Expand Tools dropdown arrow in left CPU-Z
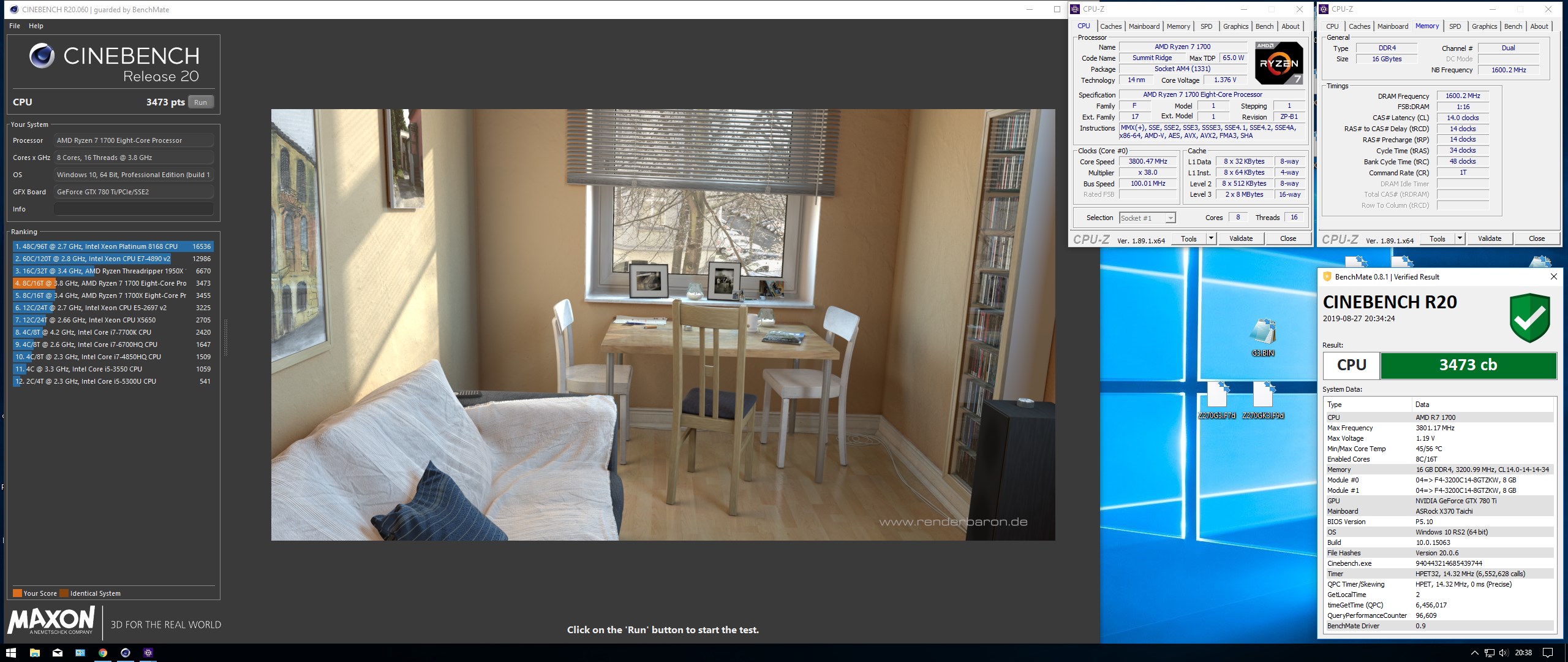This screenshot has width=1568, height=662. 1211,239
